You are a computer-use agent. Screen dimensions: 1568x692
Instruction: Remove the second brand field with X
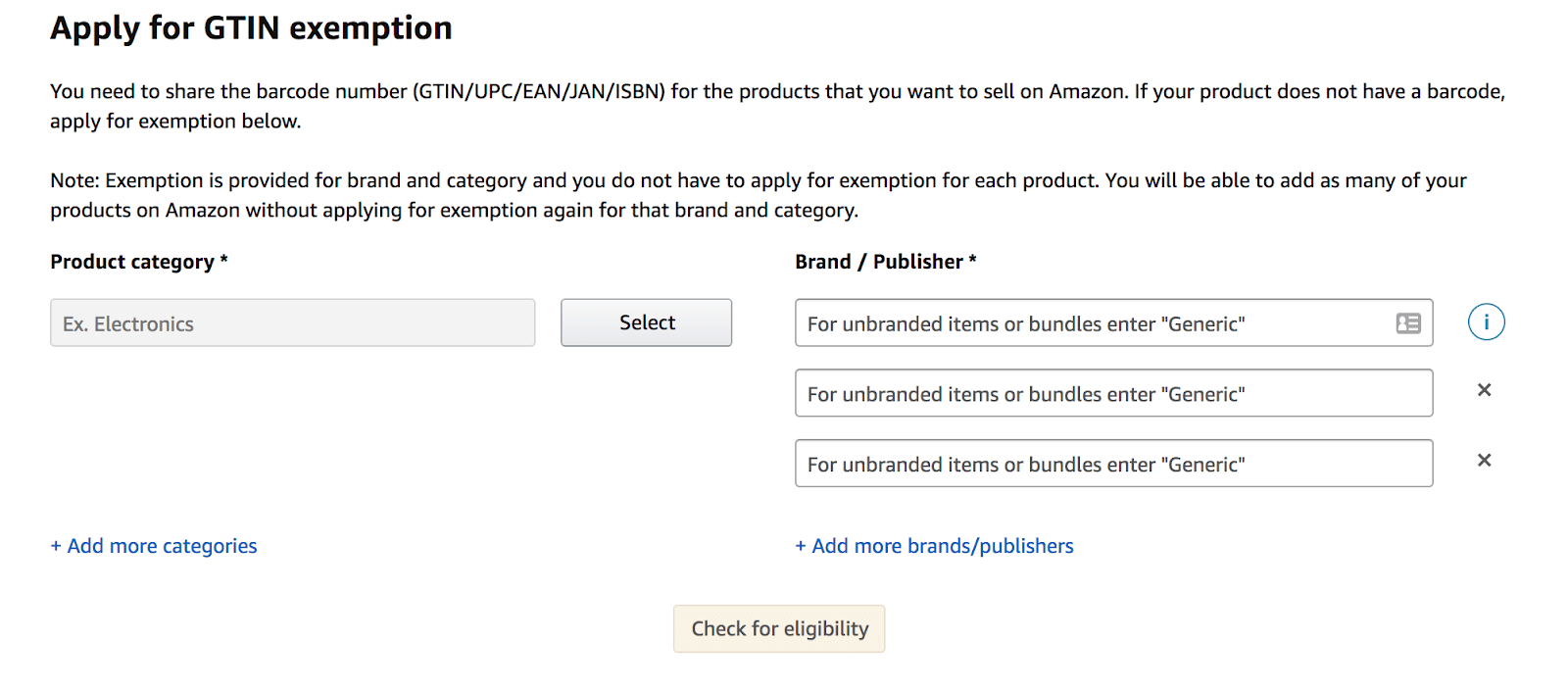pyautogui.click(x=1484, y=390)
